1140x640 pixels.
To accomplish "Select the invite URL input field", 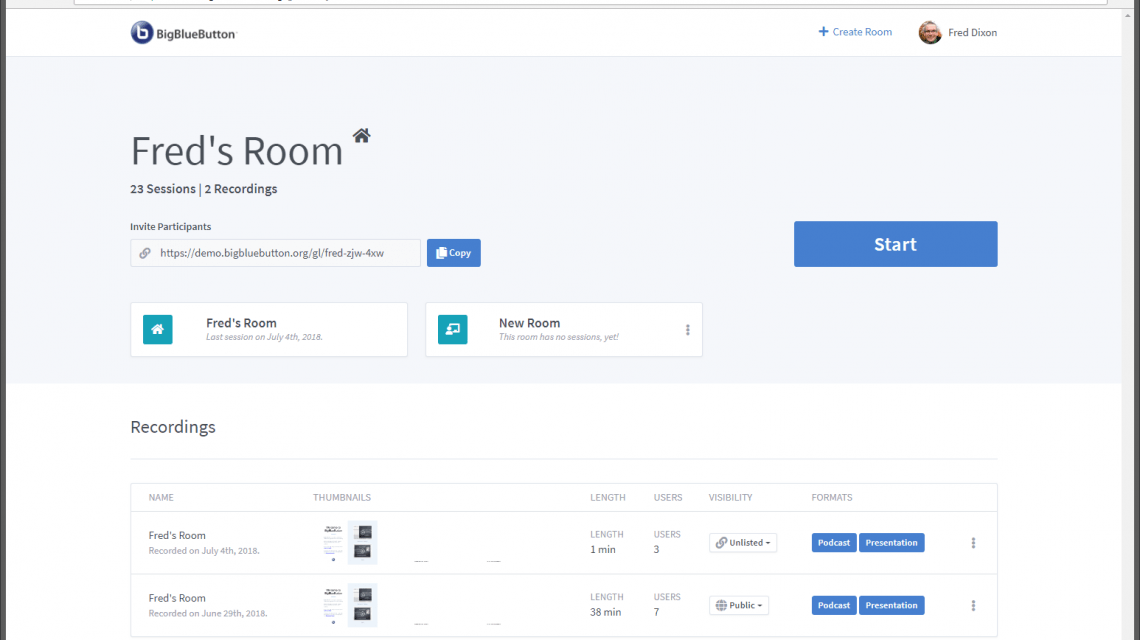I will pyautogui.click(x=276, y=253).
